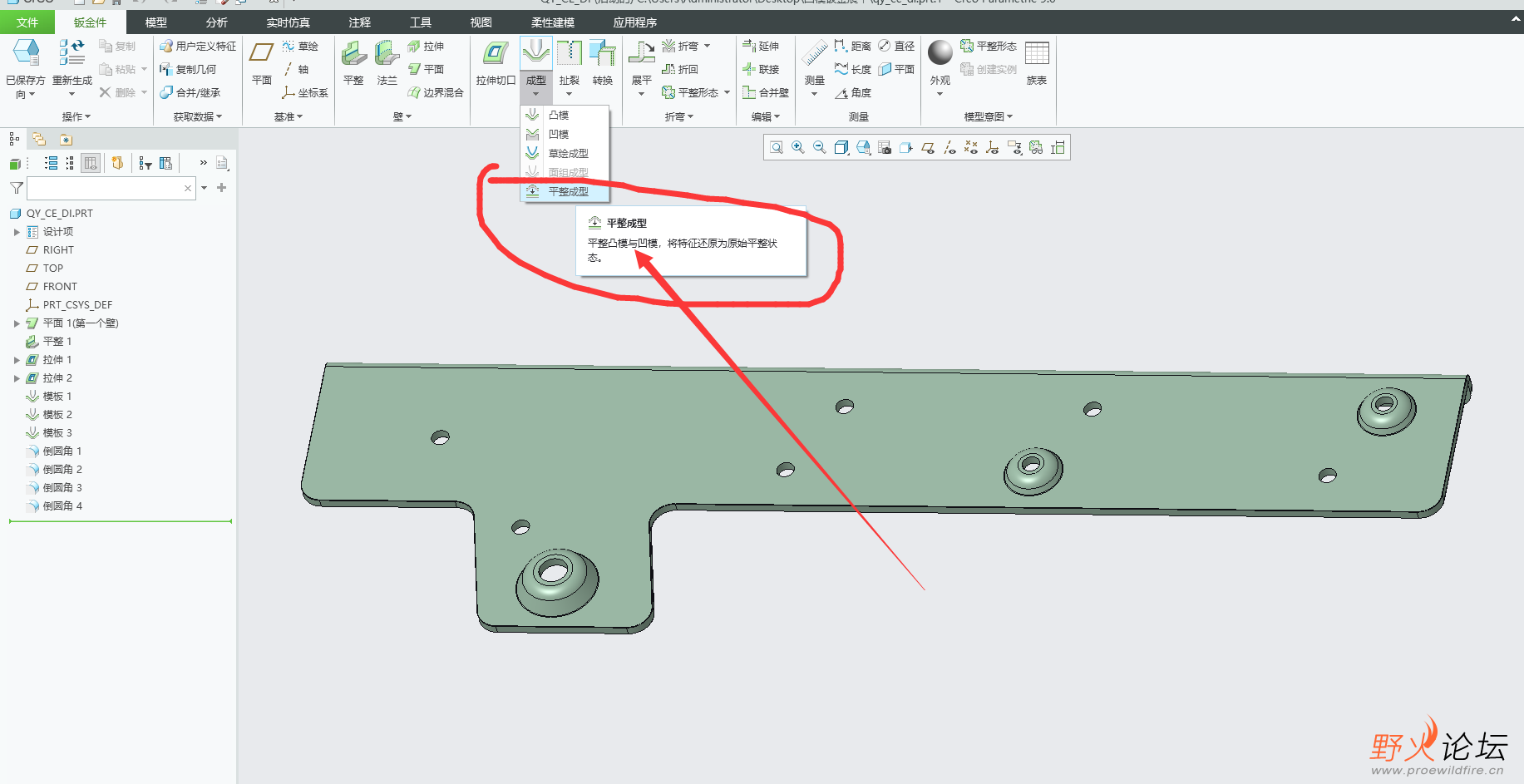Viewport: 1524px width, 784px height.
Task: Click the tree filter icon
Action: 145,163
